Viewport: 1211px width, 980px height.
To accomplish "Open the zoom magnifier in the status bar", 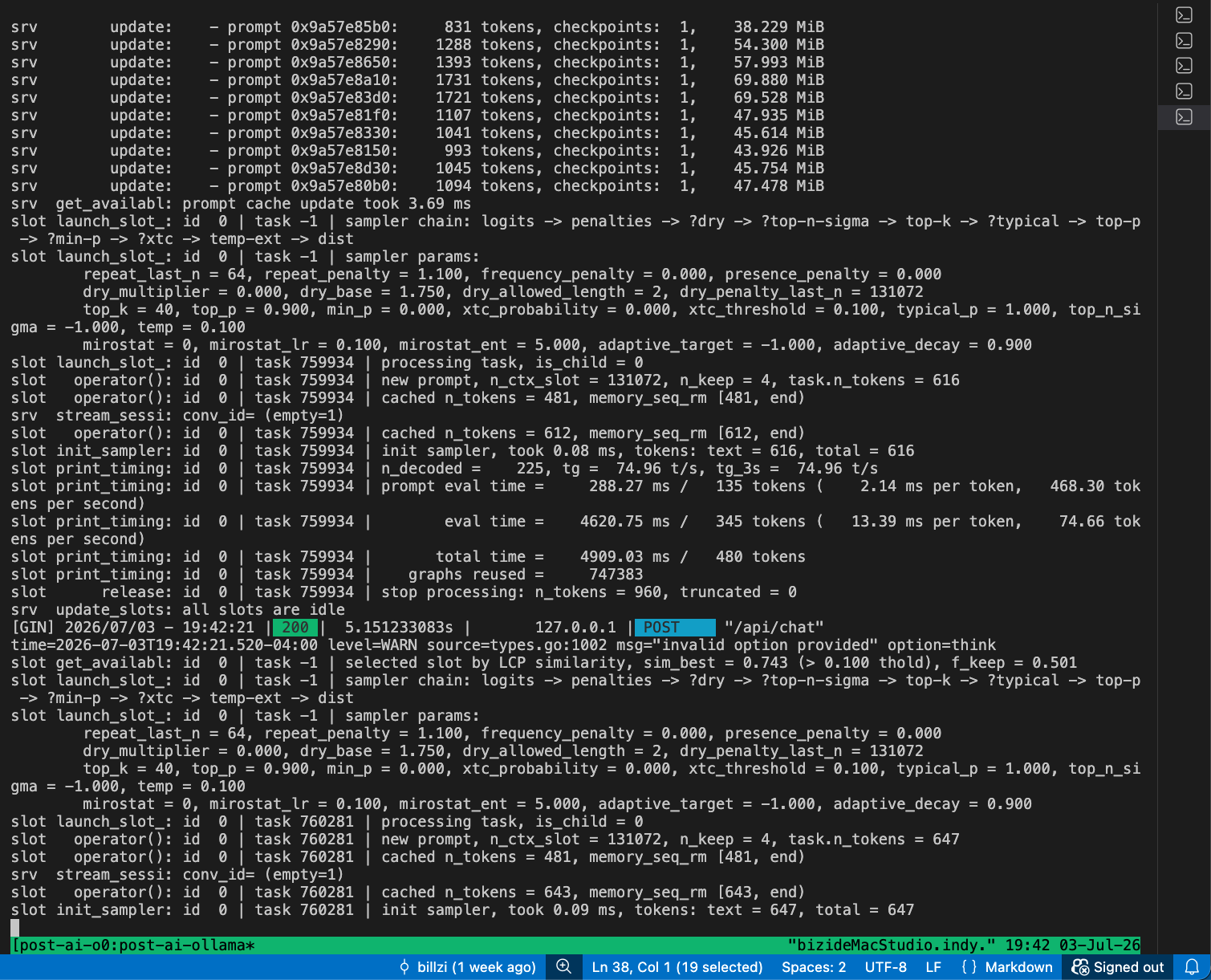I will 563,967.
